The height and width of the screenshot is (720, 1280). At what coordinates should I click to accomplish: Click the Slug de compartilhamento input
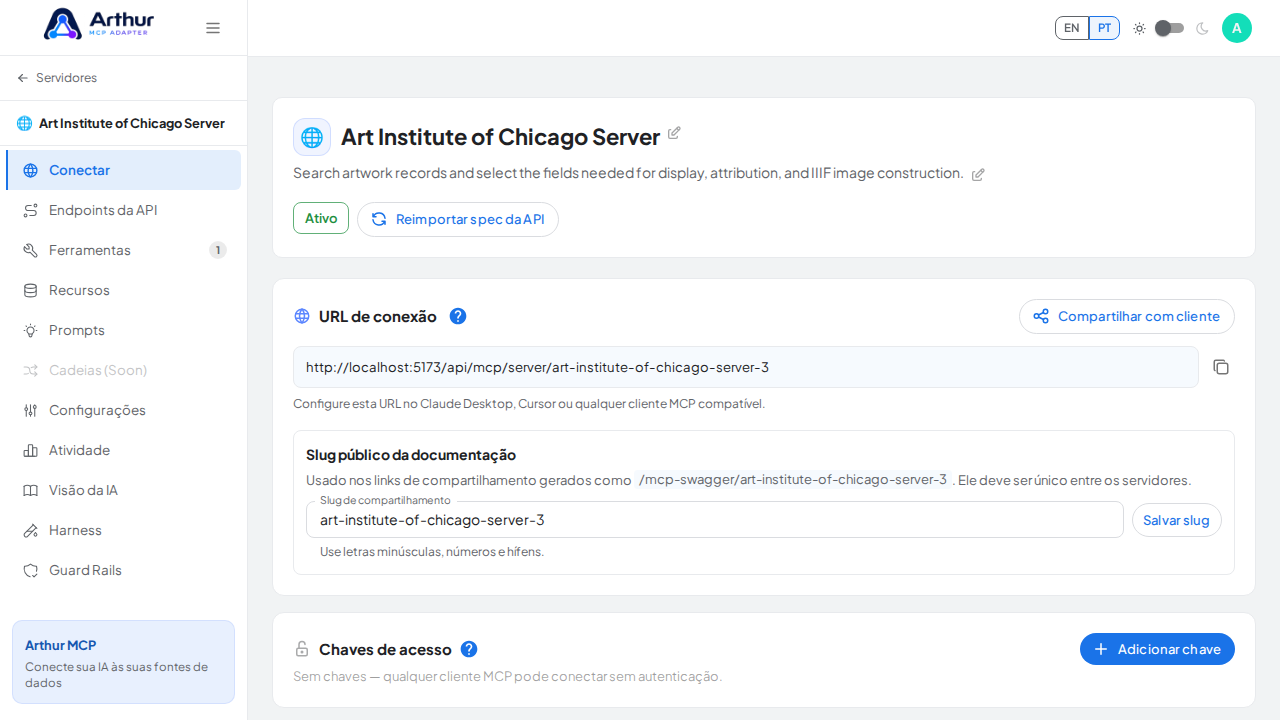715,520
